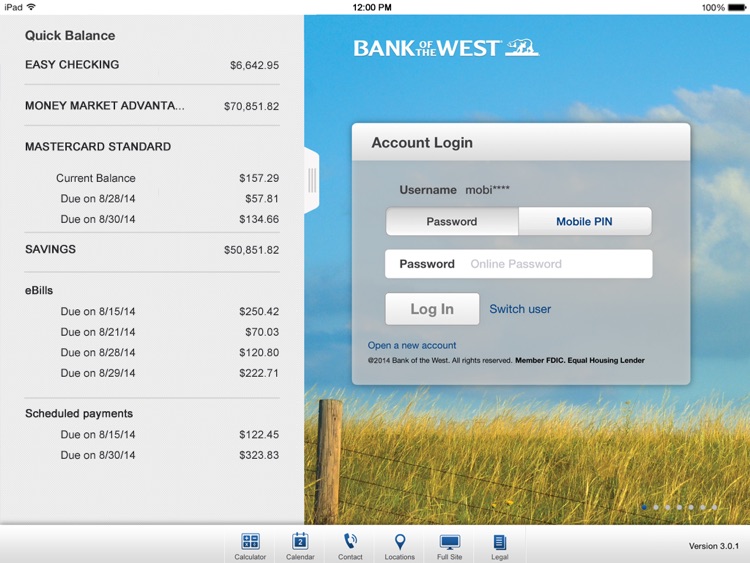Tap the $50,851.82 savings balance
Screen dimensions: 750x563
tap(252, 250)
